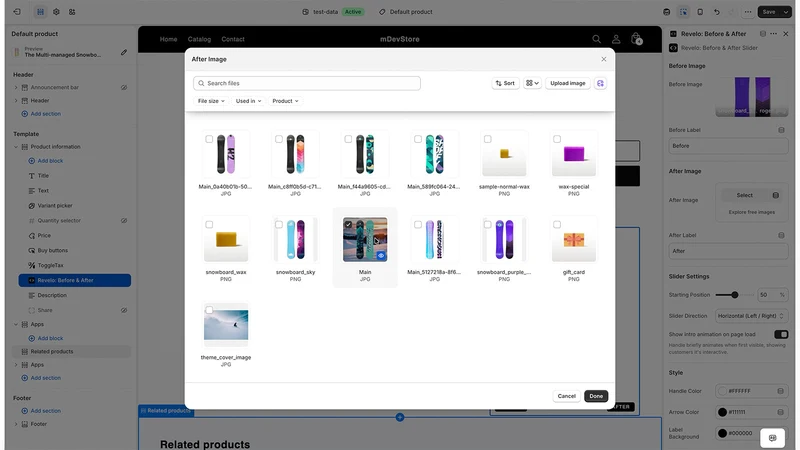Click the Search files input field
This screenshot has height=450, width=800.
point(307,83)
